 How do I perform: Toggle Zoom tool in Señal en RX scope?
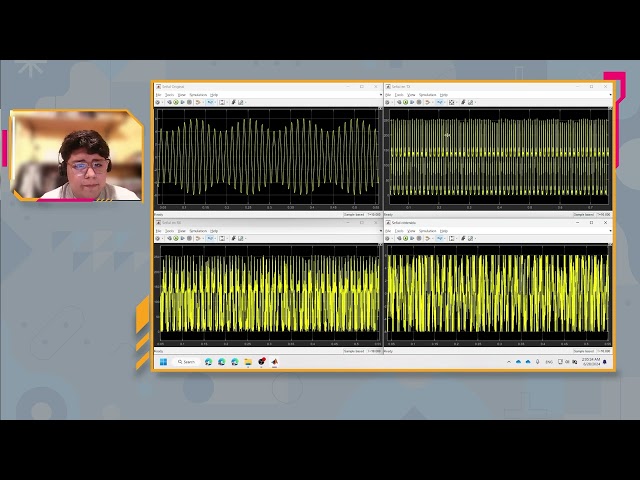[x=210, y=238]
